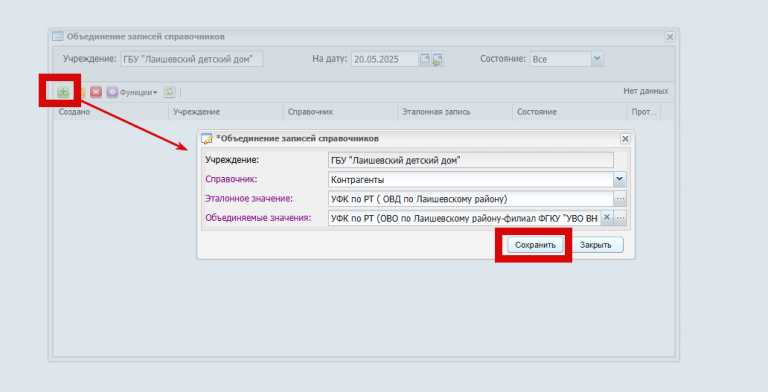
Task: Click the background window's Учреждение field
Action: pos(192,59)
